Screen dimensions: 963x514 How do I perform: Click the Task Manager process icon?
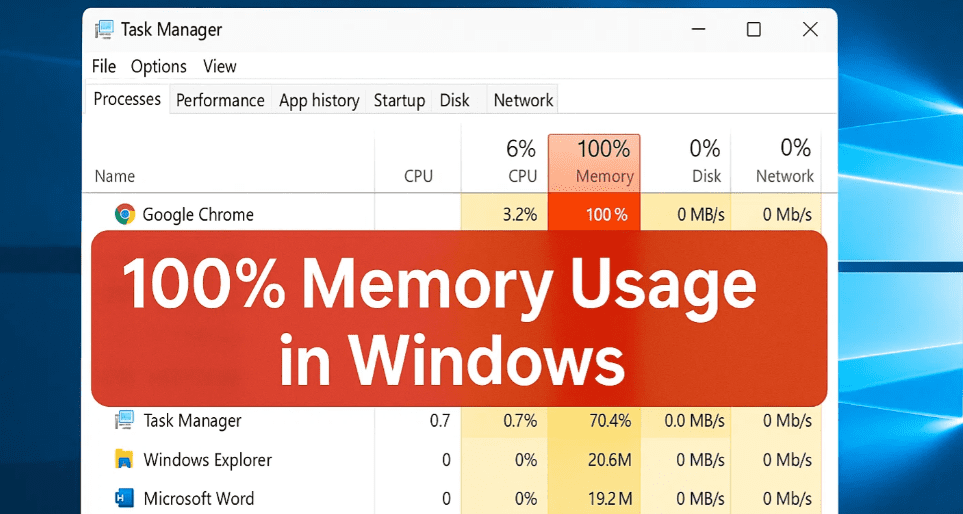[x=125, y=420]
